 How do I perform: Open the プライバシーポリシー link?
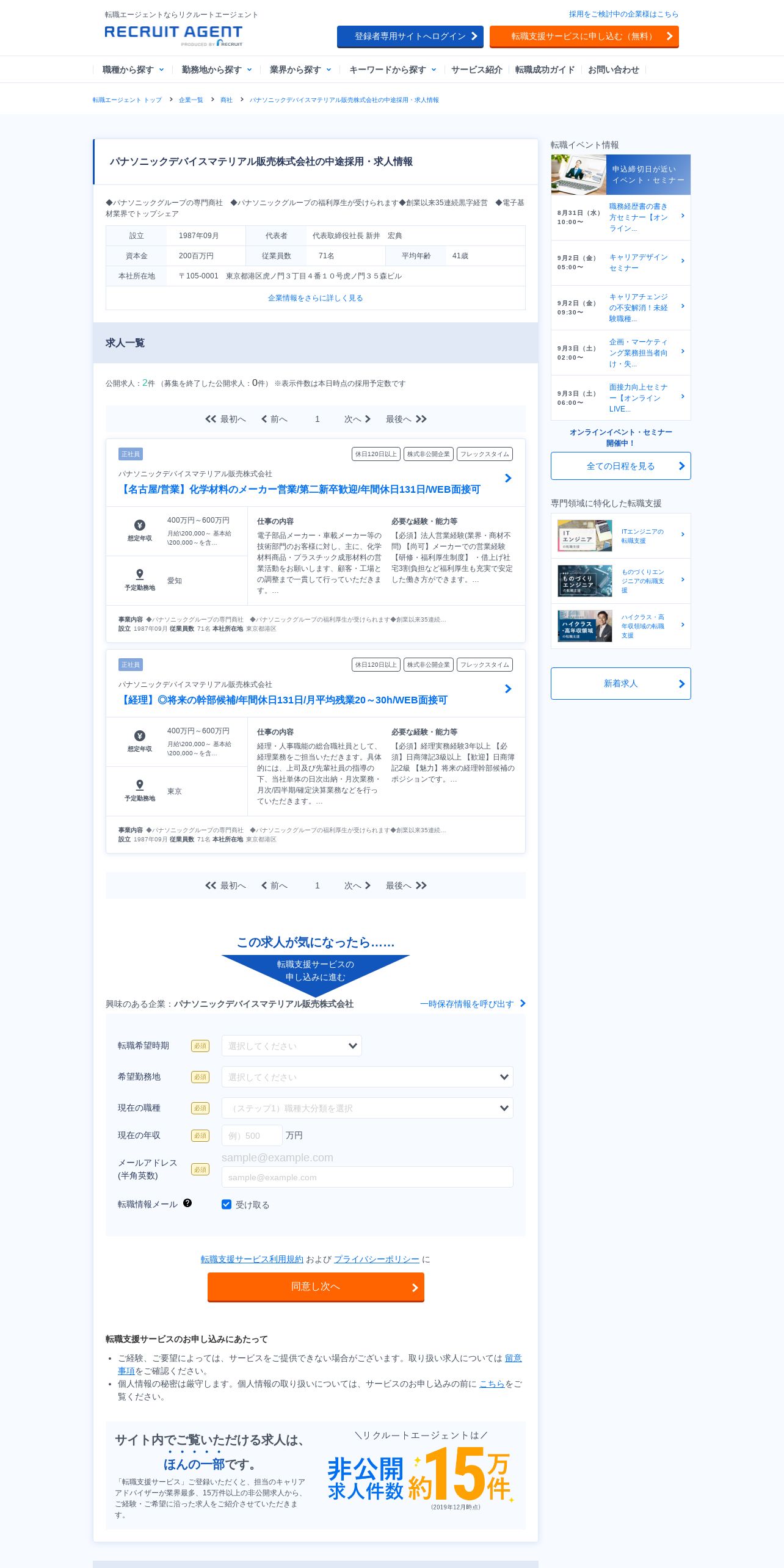(377, 1259)
